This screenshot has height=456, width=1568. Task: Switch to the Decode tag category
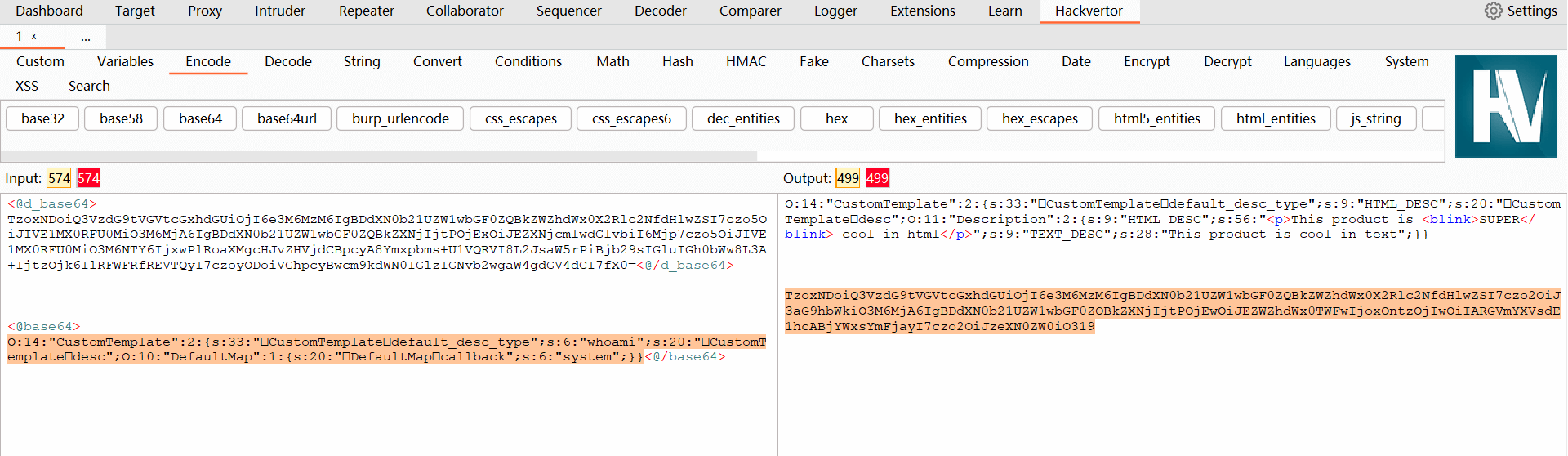click(x=287, y=61)
